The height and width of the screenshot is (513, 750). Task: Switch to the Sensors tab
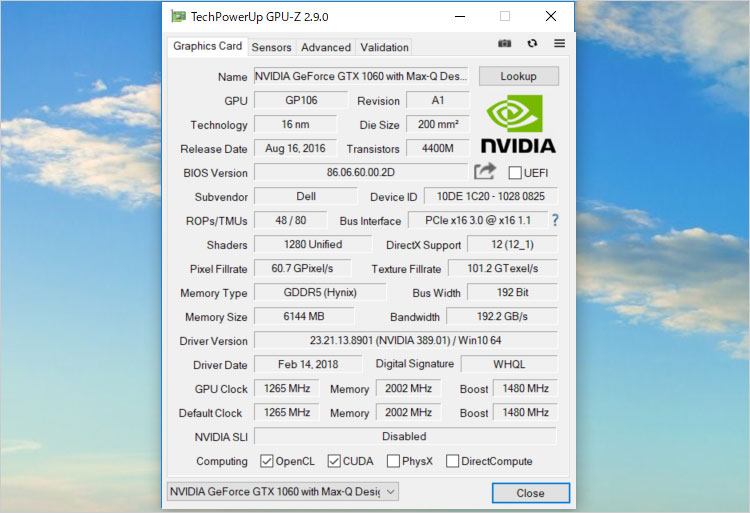(271, 47)
